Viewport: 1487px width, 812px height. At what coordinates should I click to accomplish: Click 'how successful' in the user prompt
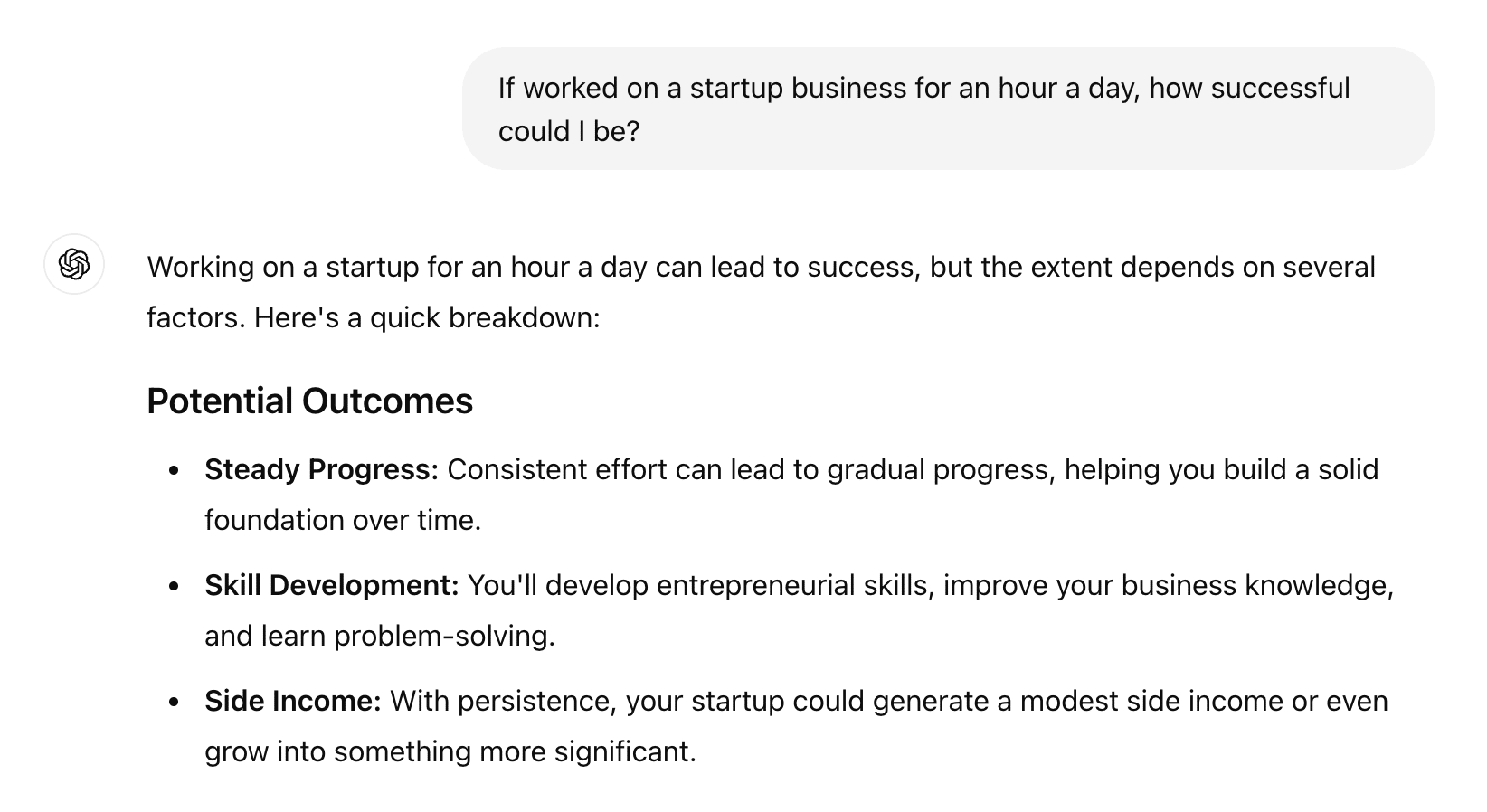(x=1249, y=89)
